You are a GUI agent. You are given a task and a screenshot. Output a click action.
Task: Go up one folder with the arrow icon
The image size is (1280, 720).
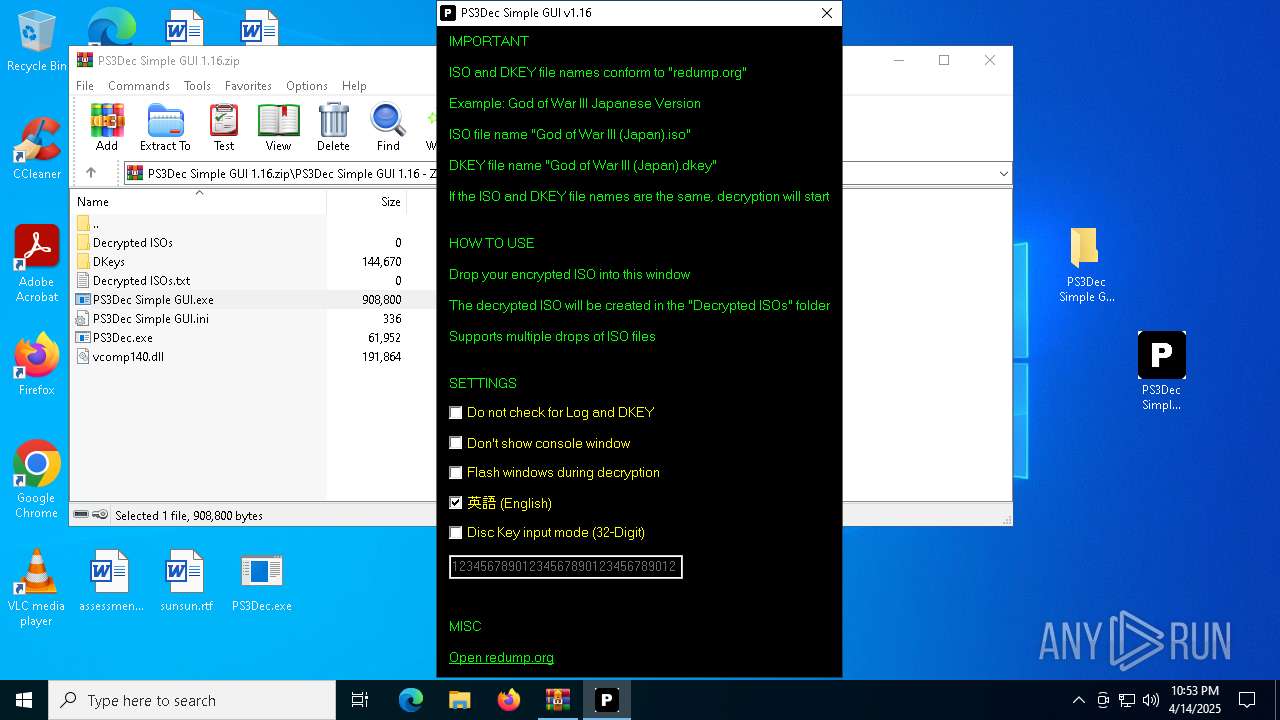pyautogui.click(x=91, y=173)
